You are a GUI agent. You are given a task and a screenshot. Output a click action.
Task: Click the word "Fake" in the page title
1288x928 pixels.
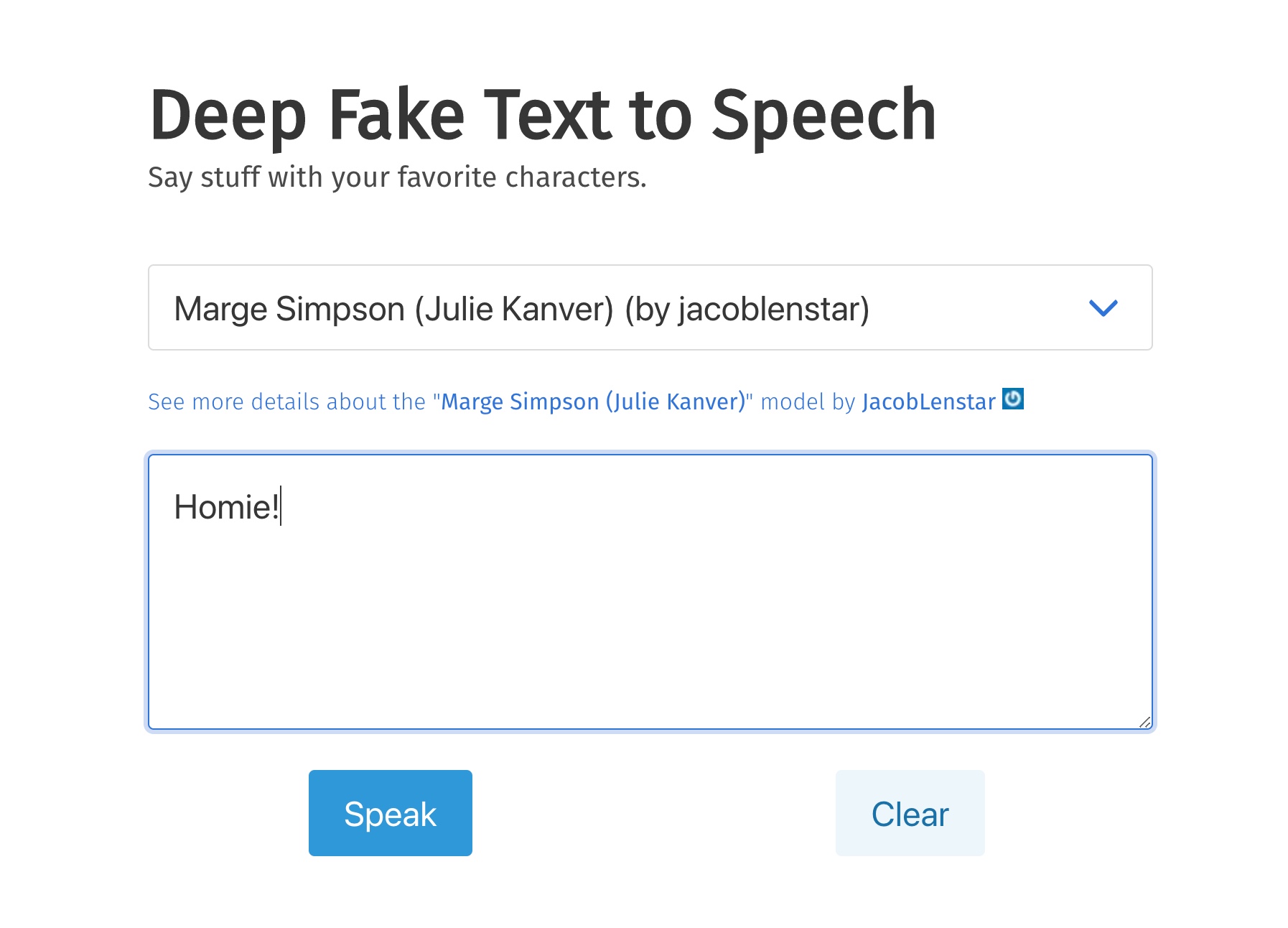point(396,115)
